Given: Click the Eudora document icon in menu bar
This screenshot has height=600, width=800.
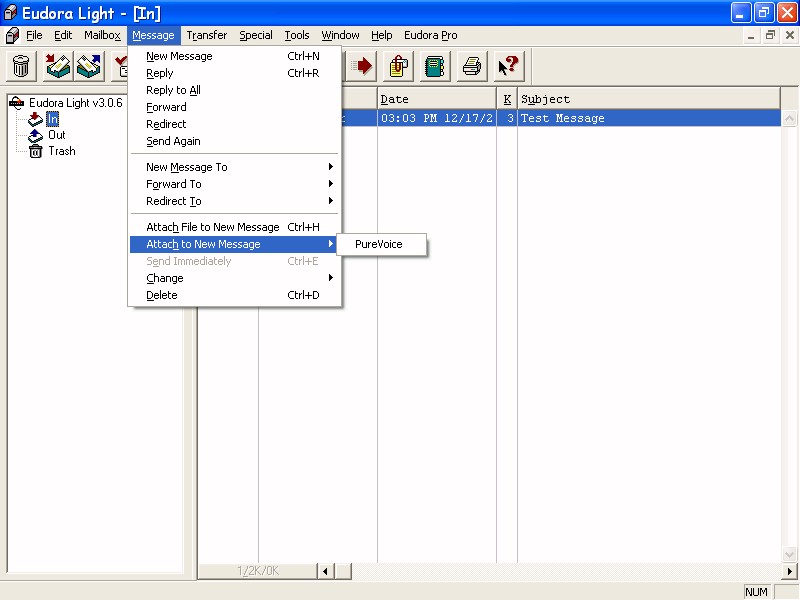Looking at the screenshot, I should click(x=12, y=35).
